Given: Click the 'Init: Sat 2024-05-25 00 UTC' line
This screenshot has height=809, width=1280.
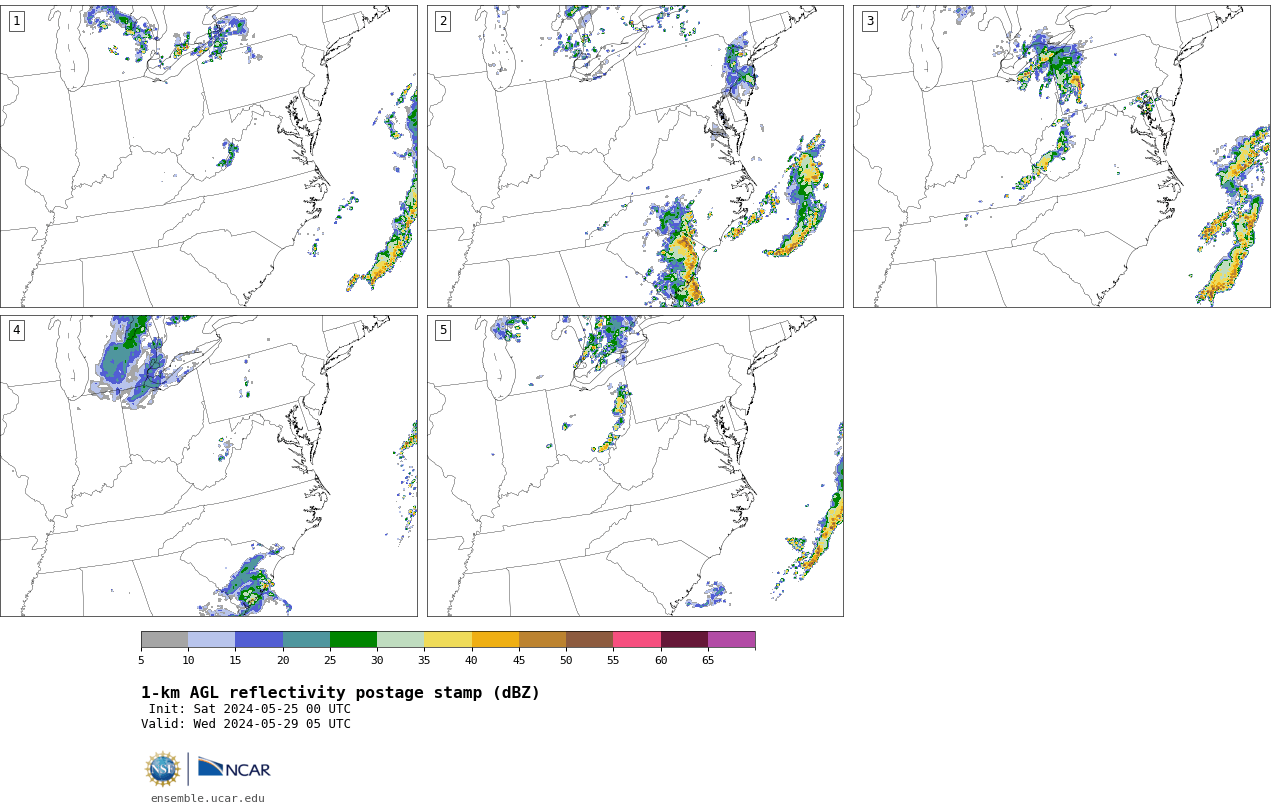Looking at the screenshot, I should coord(250,709).
